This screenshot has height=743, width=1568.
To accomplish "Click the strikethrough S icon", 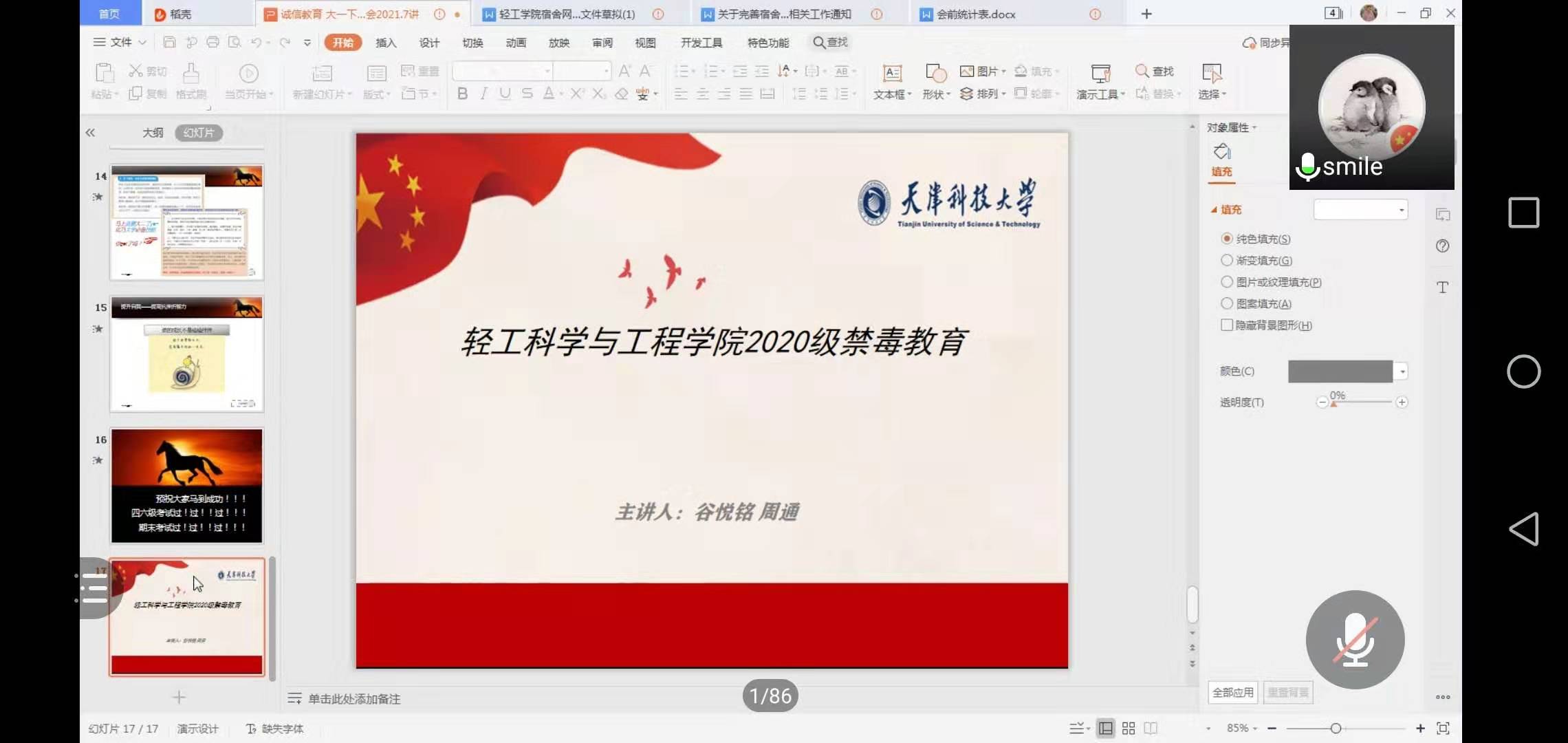I will pos(527,94).
